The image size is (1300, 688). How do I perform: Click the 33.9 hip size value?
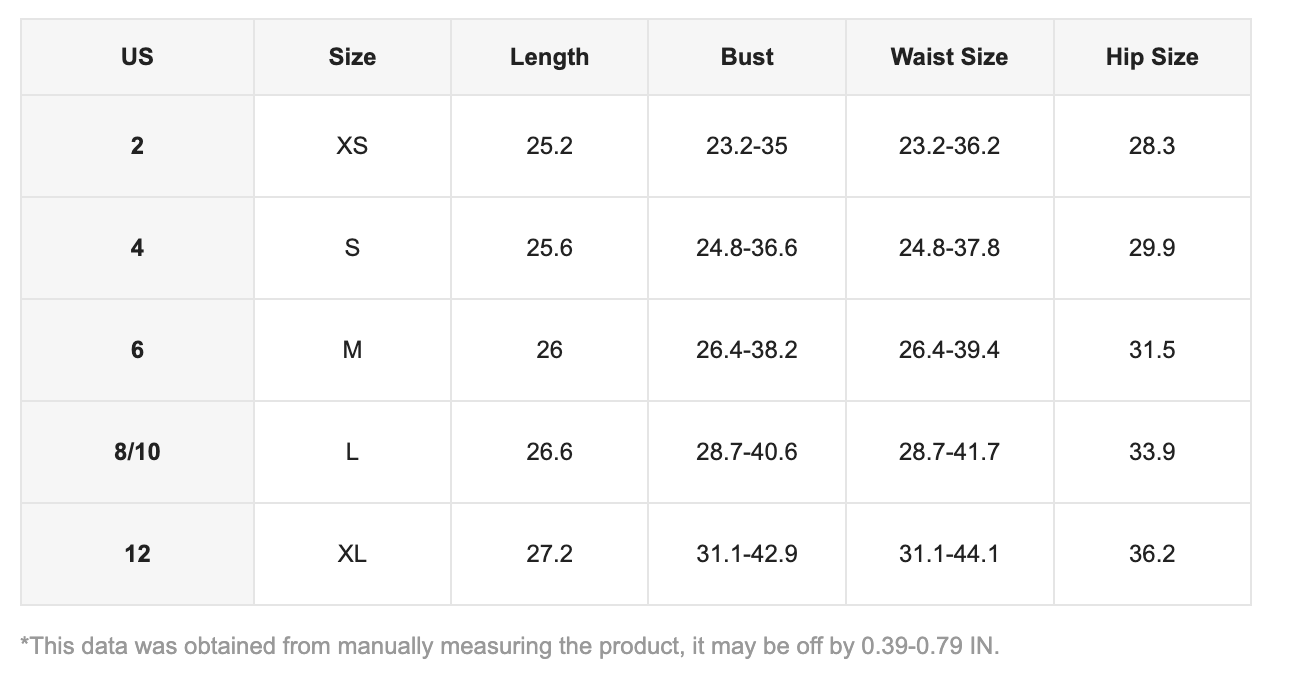1152,452
